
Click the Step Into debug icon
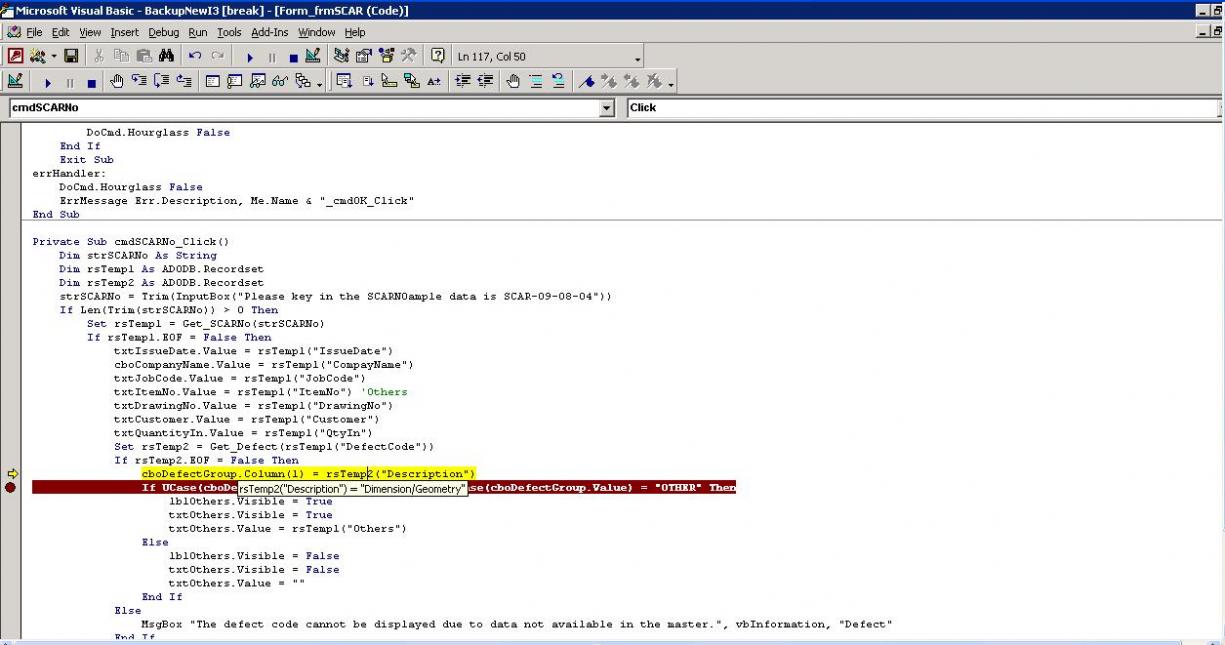[139, 82]
